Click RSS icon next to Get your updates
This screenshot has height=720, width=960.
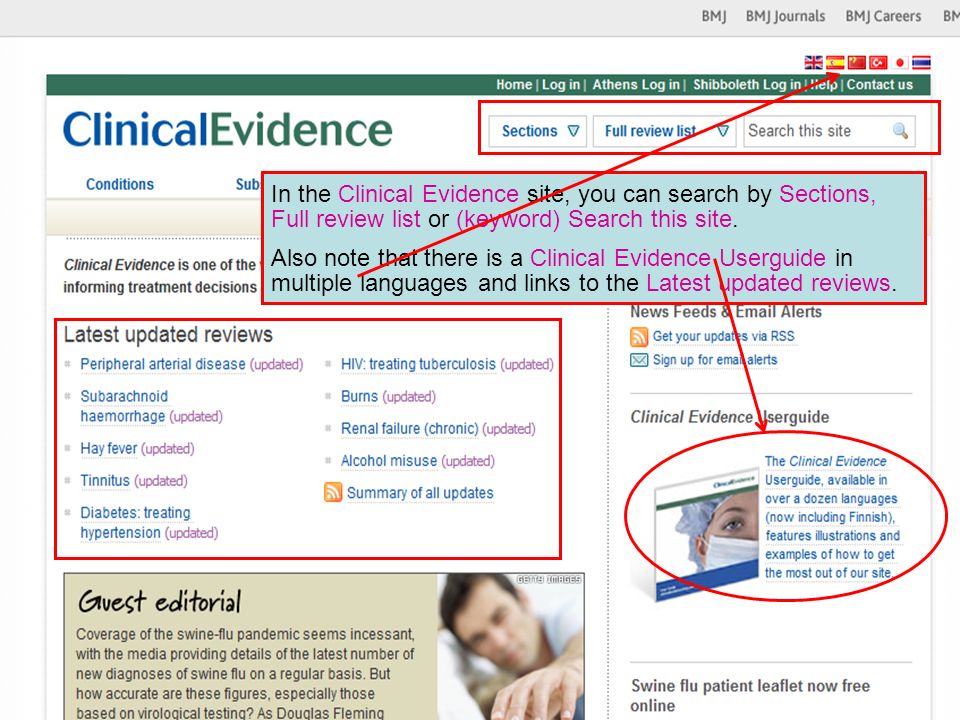[x=639, y=337]
